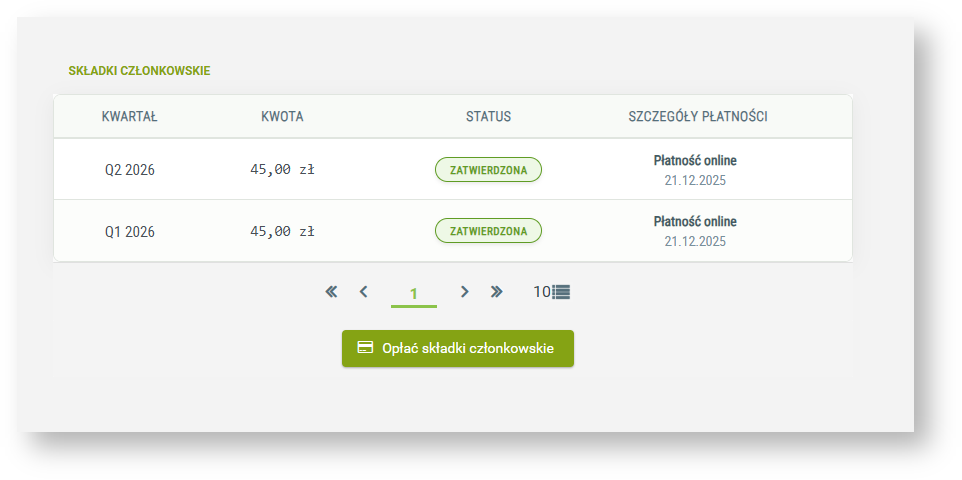Go to the next page arrow
Screen dimensions: 962x480
click(464, 292)
